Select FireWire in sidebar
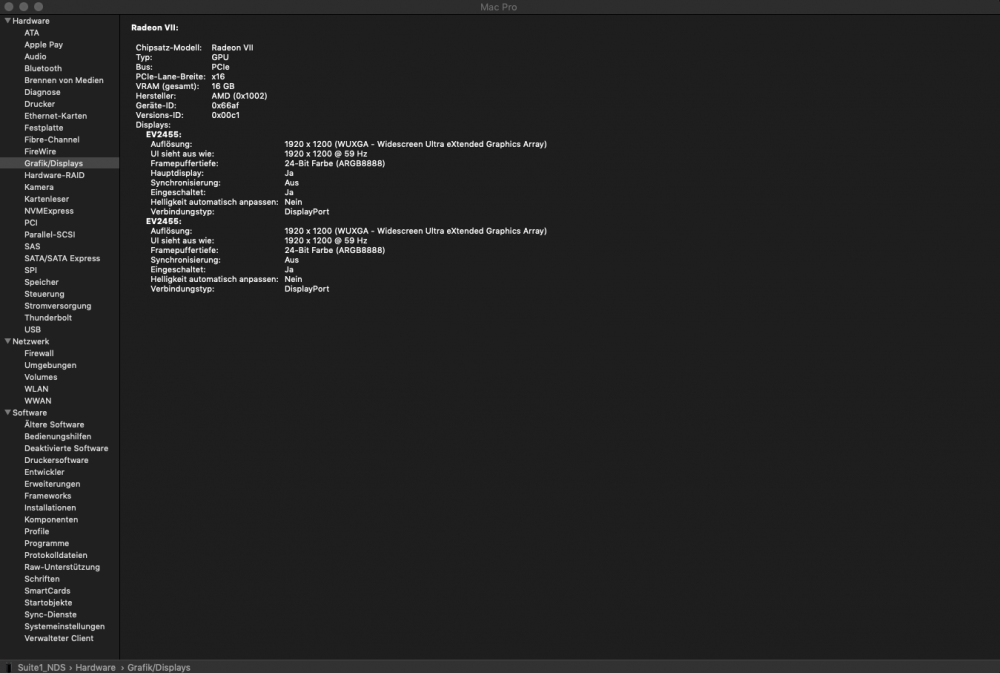The image size is (1000, 673). [40, 152]
